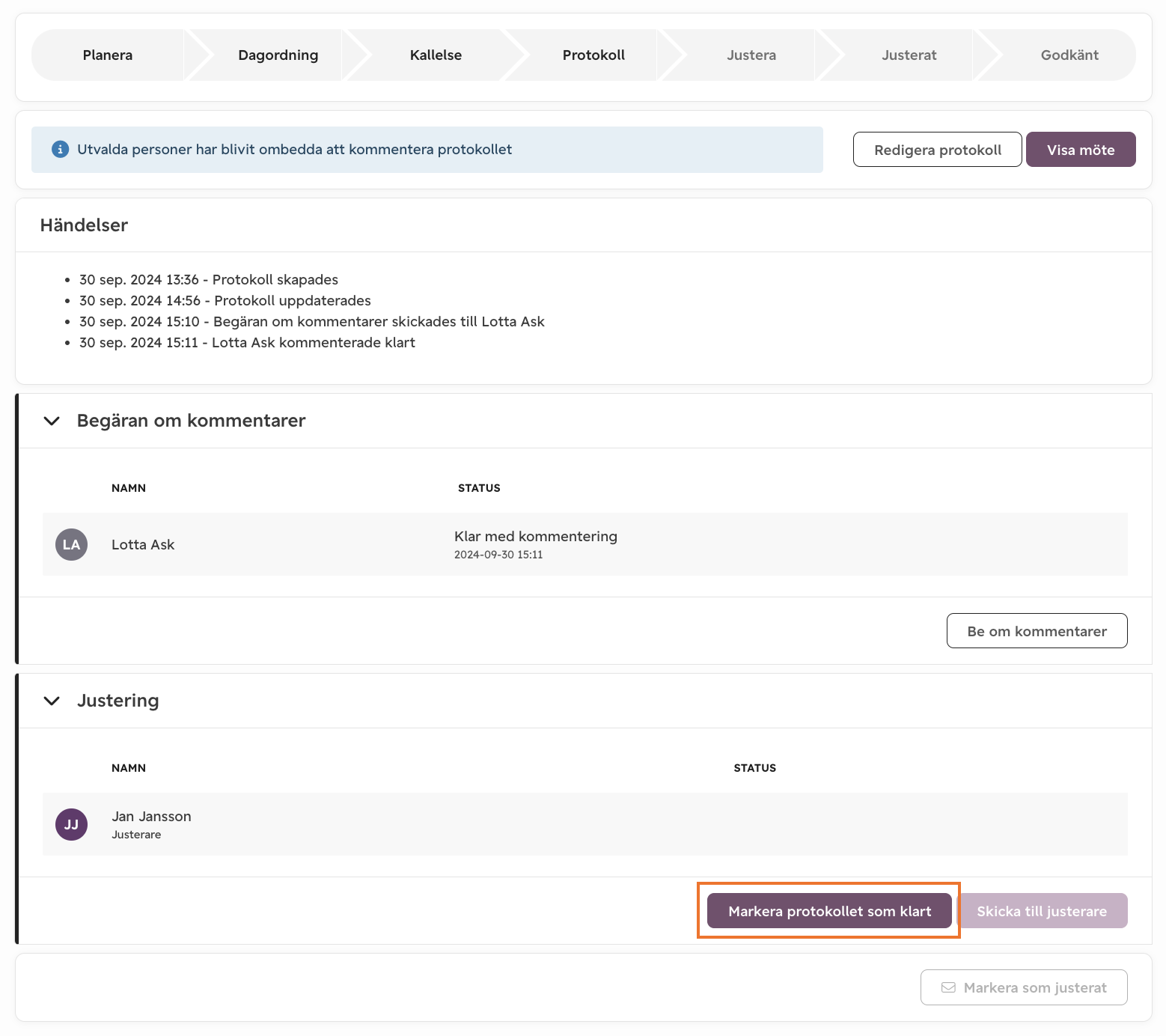This screenshot has width=1166, height=1036.
Task: Go to the Planera step
Action: 108,55
